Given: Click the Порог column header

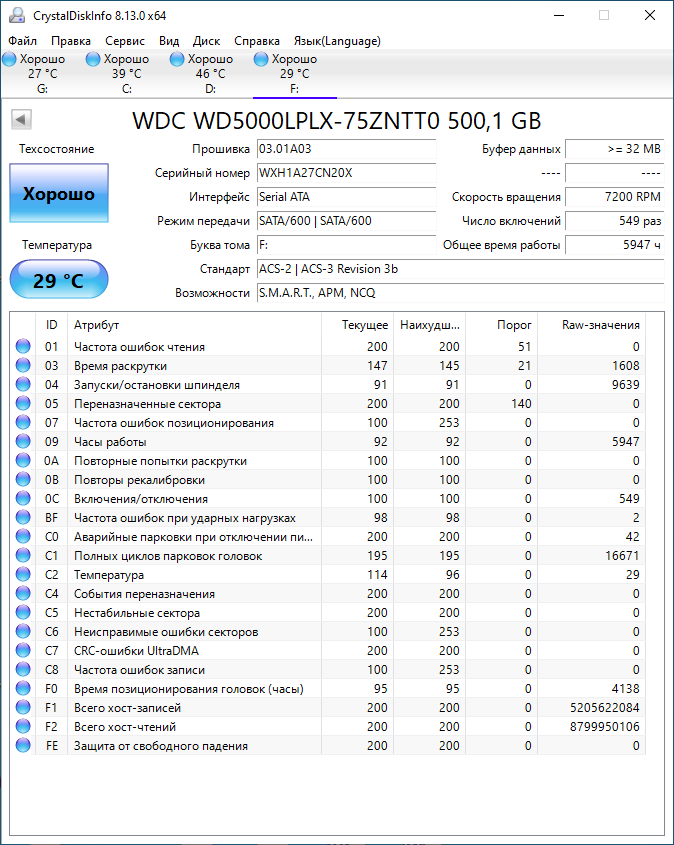Looking at the screenshot, I should coord(501,324).
